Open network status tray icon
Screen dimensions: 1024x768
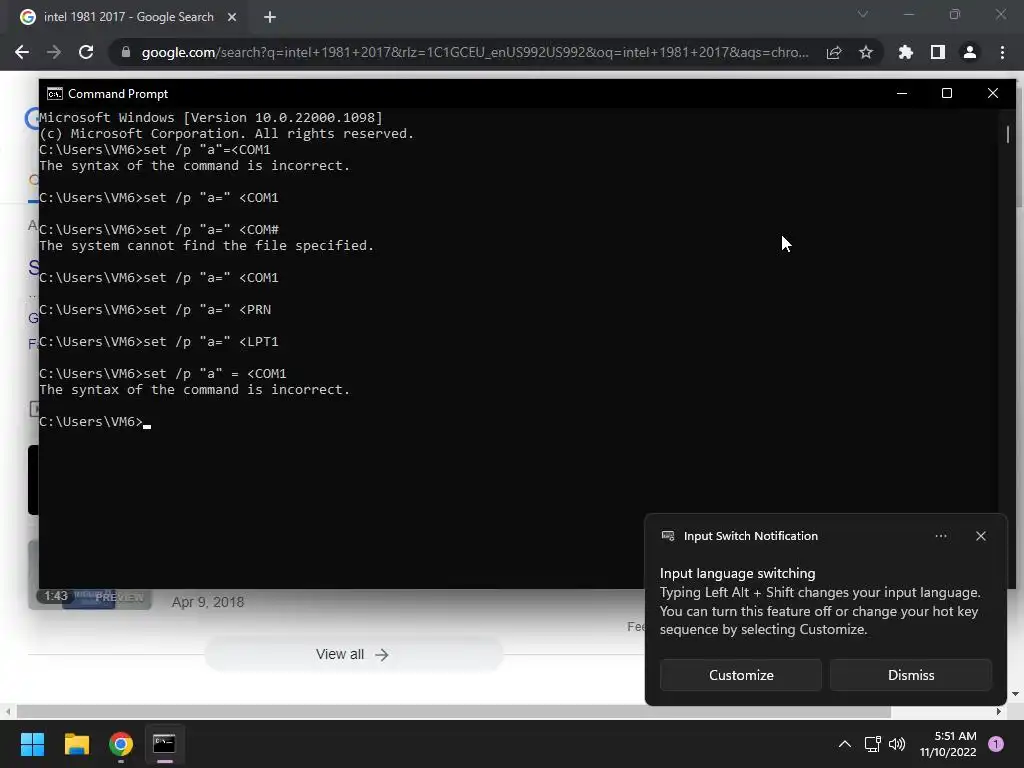(872, 744)
